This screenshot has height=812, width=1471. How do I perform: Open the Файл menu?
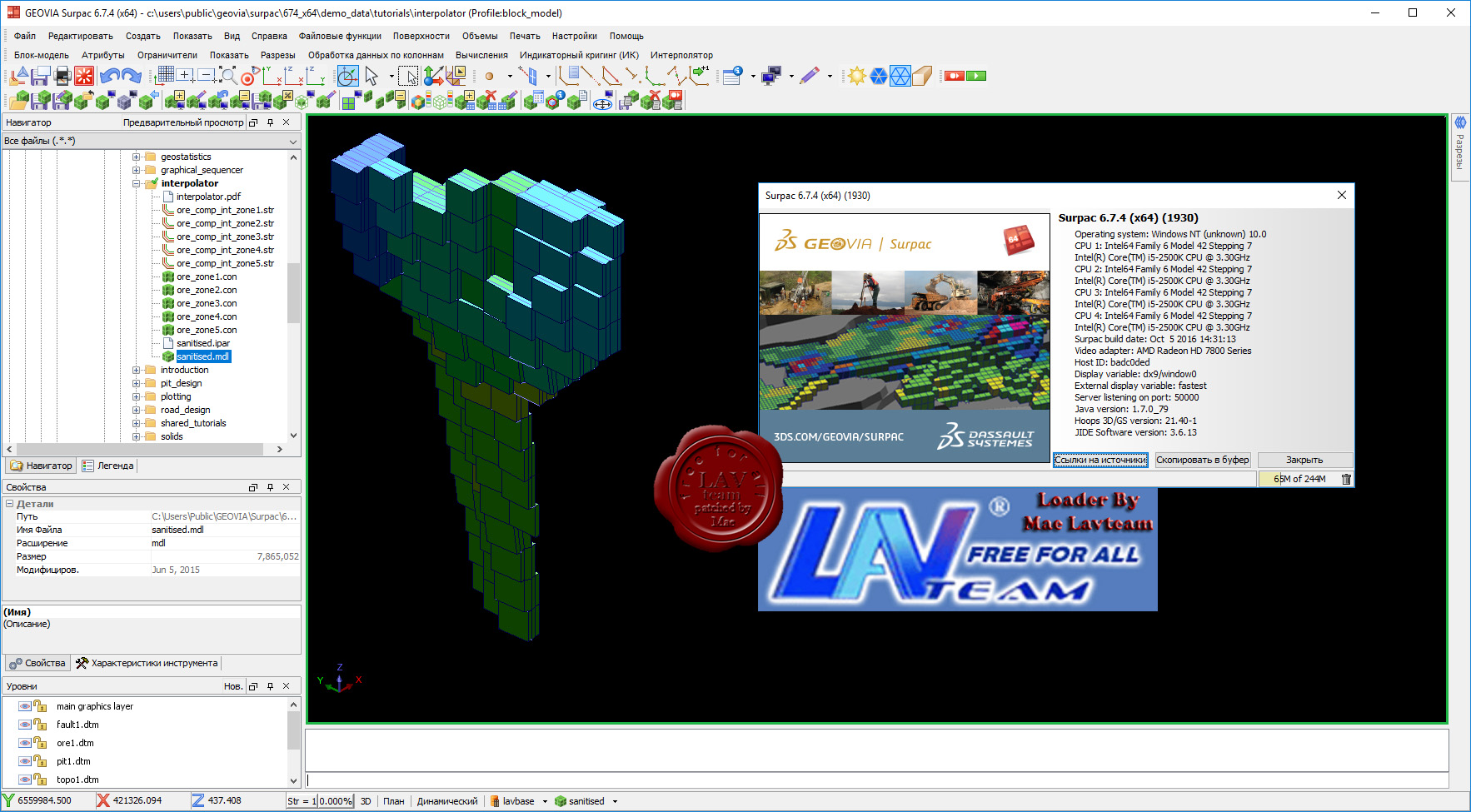[25, 36]
